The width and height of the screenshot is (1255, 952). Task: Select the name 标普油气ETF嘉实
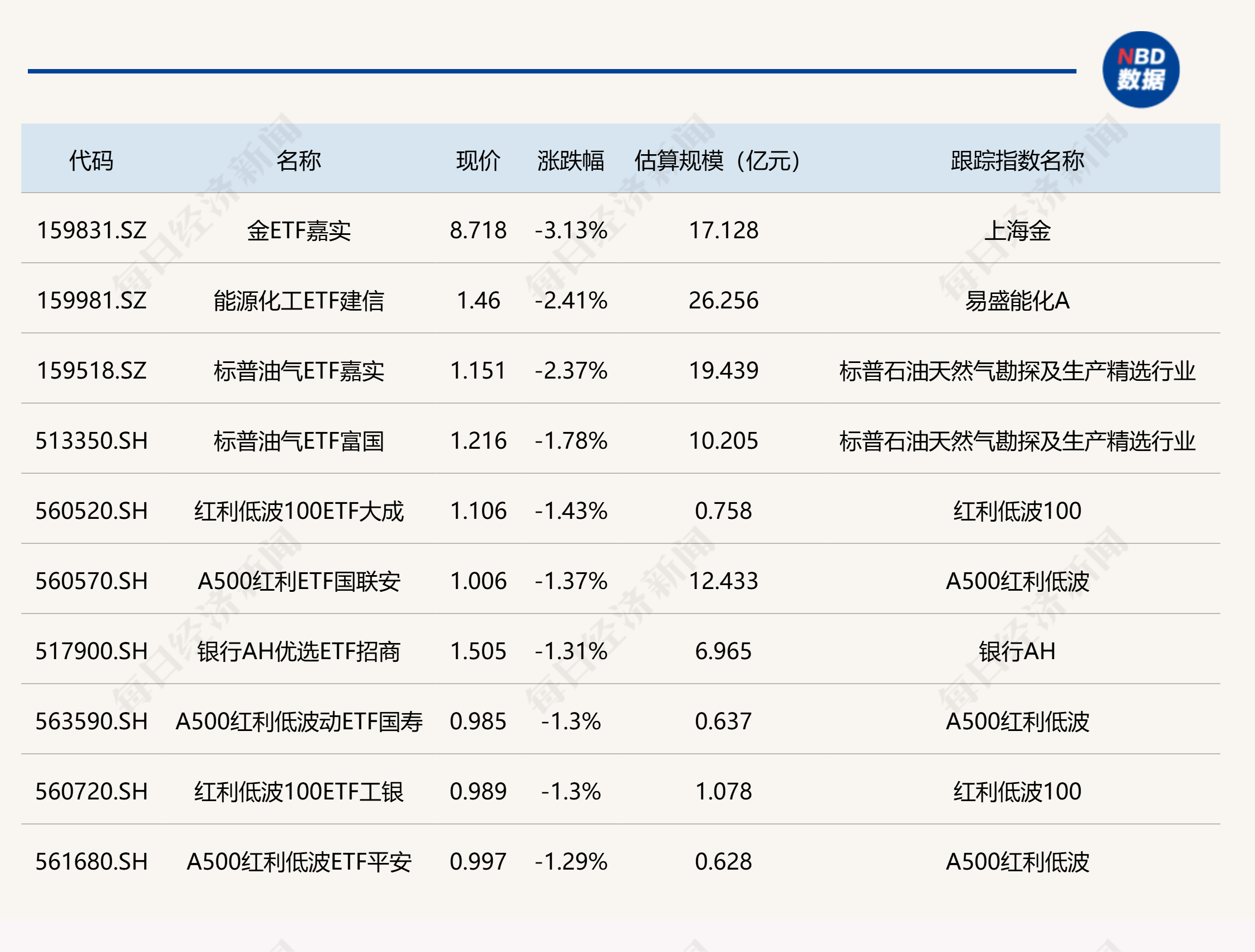[299, 370]
